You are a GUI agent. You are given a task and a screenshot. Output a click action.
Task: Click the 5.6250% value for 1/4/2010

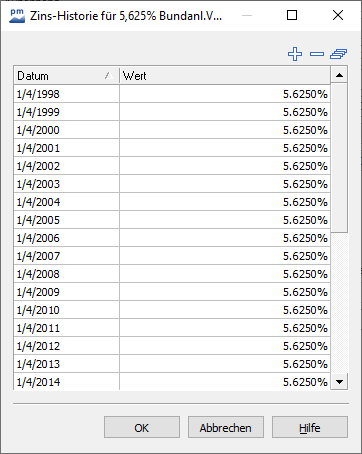coord(305,310)
